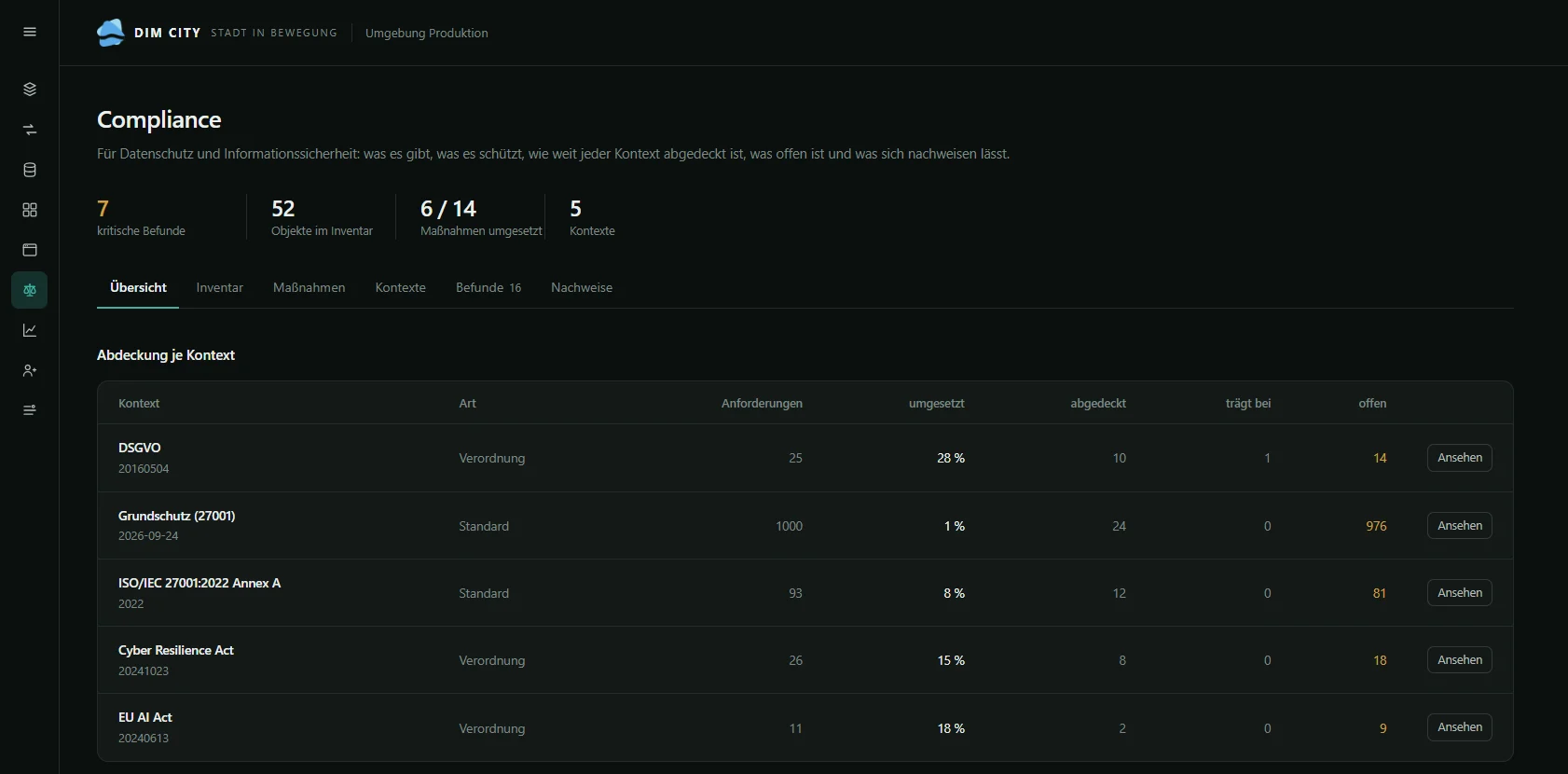Click the four-squares grid sidebar icon

point(30,210)
